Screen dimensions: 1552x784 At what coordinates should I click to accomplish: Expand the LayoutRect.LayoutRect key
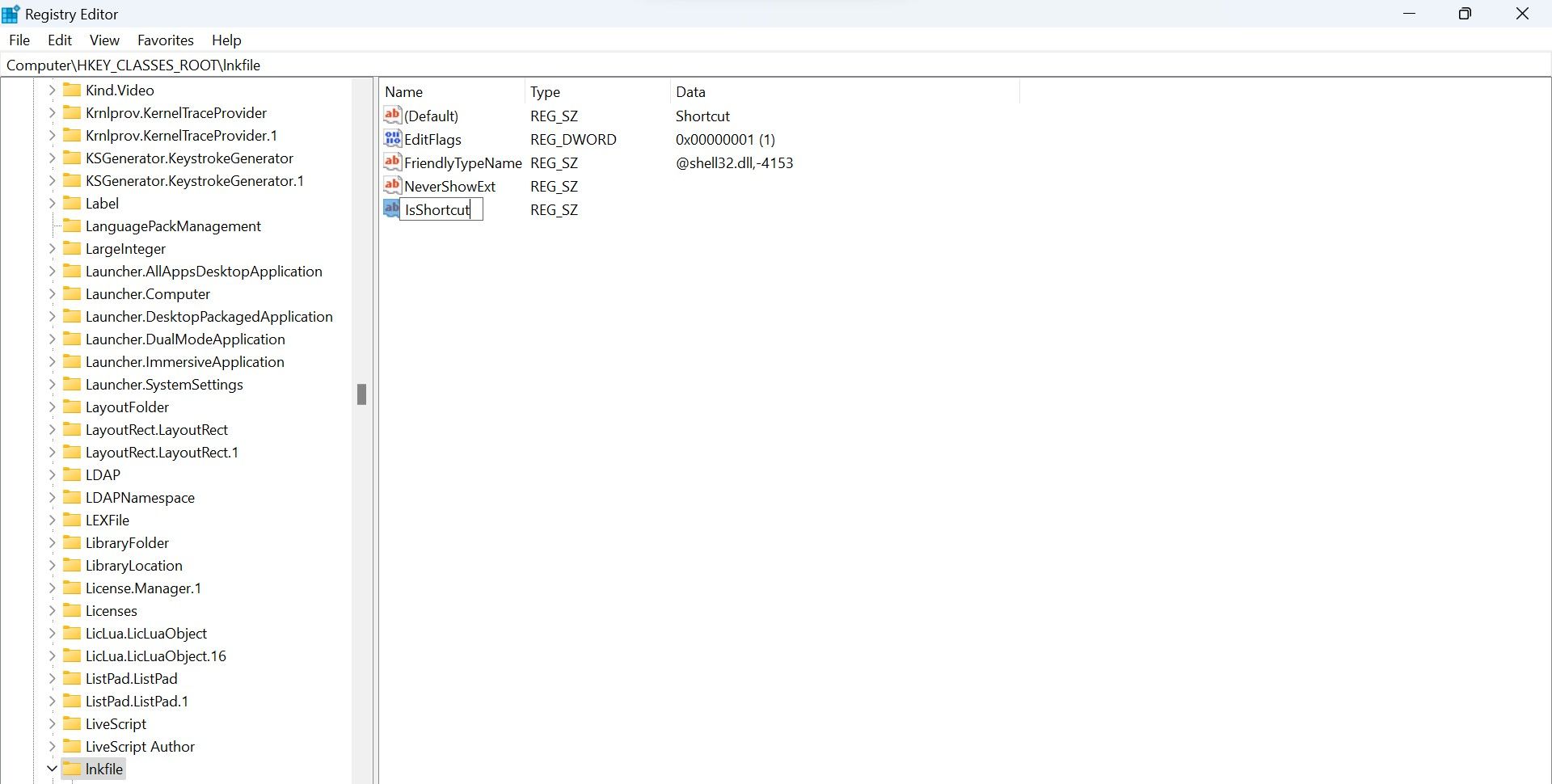coord(52,429)
